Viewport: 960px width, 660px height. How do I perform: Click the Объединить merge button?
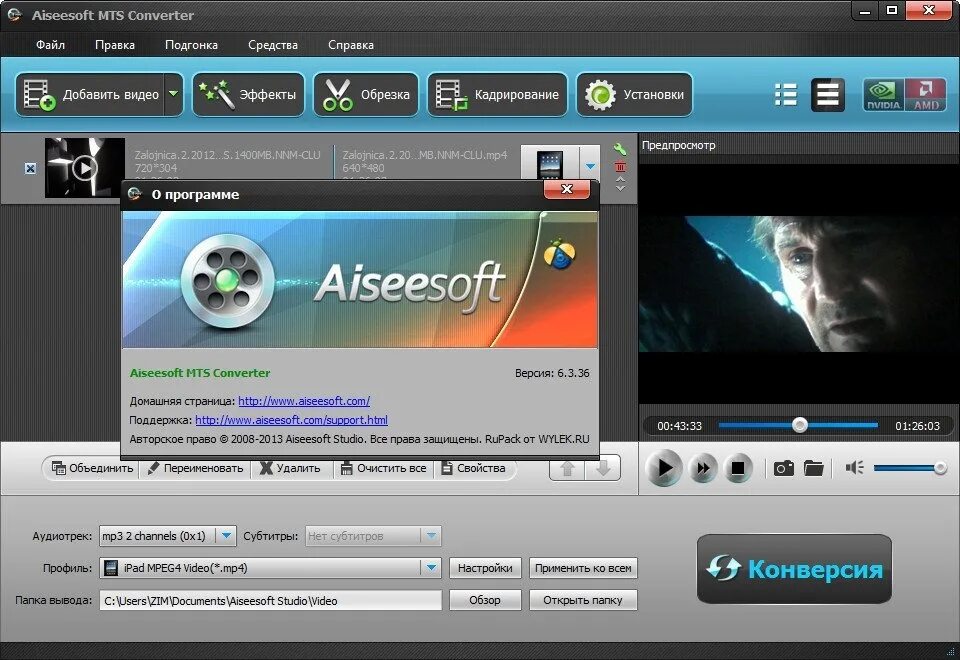coord(92,468)
